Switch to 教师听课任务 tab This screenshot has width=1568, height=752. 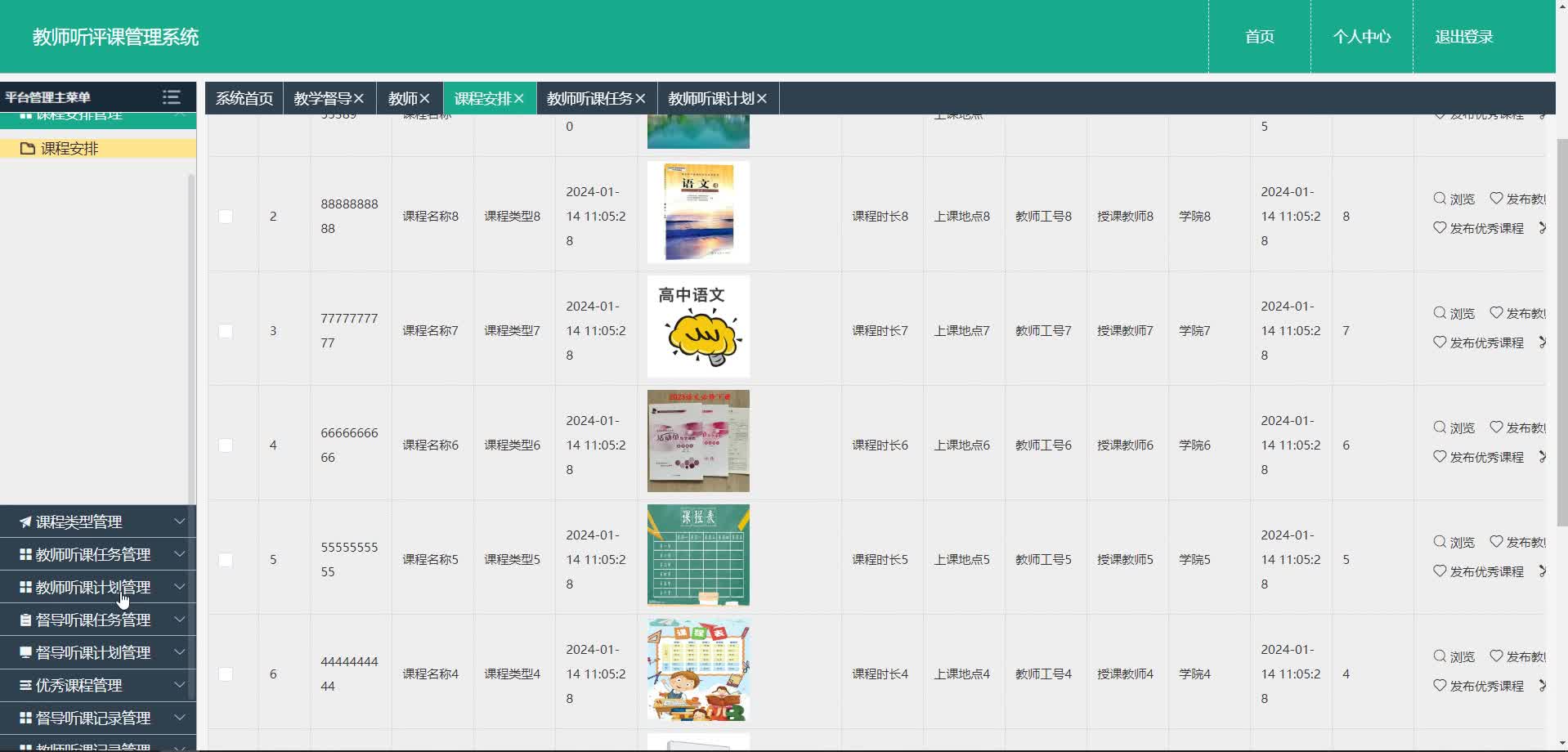coord(589,98)
